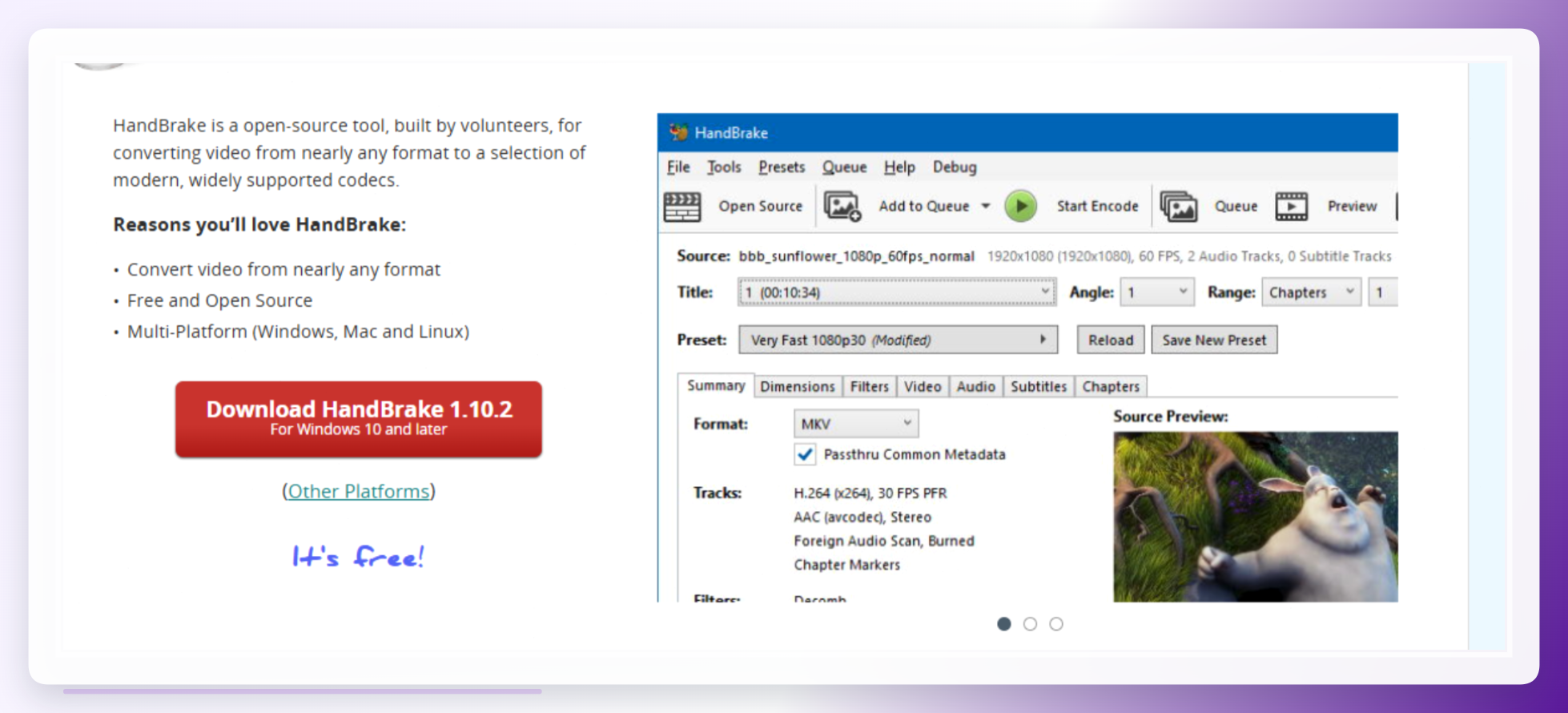Switch to the Chapters tab
1568x713 pixels.
pyautogui.click(x=1111, y=386)
